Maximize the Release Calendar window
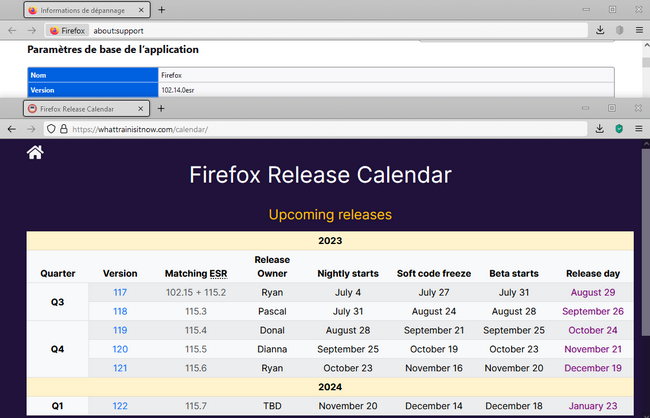Image resolution: width=650 pixels, height=418 pixels. 612,108
